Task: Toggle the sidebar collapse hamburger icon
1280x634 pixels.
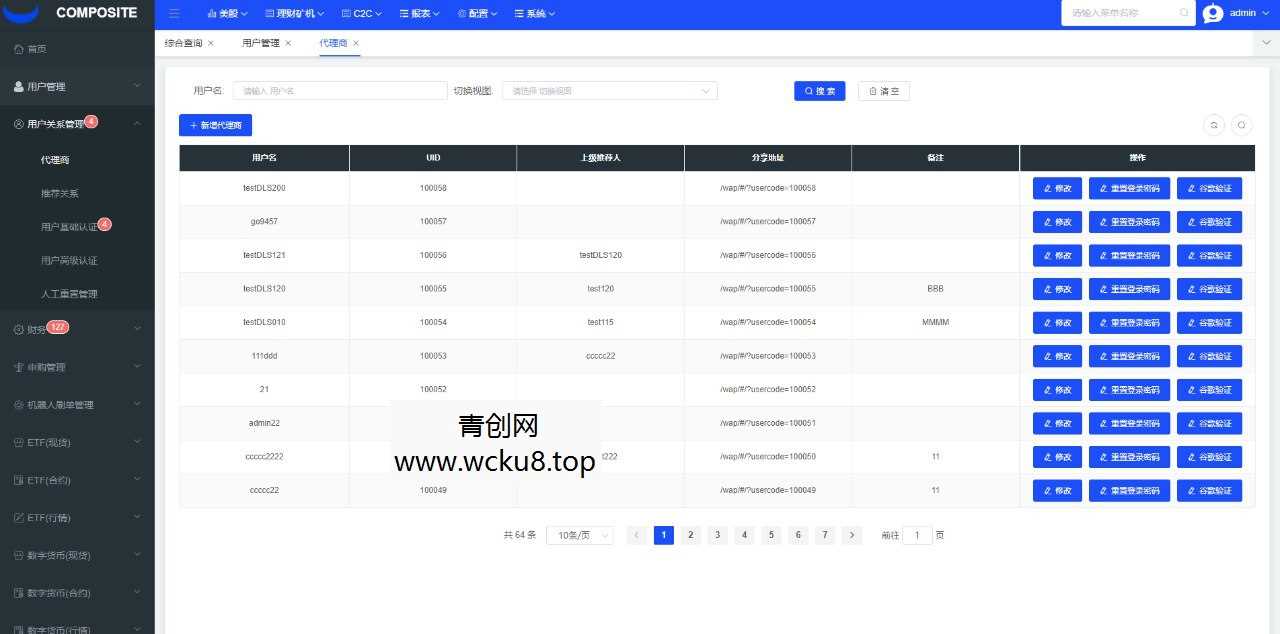Action: click(x=174, y=13)
